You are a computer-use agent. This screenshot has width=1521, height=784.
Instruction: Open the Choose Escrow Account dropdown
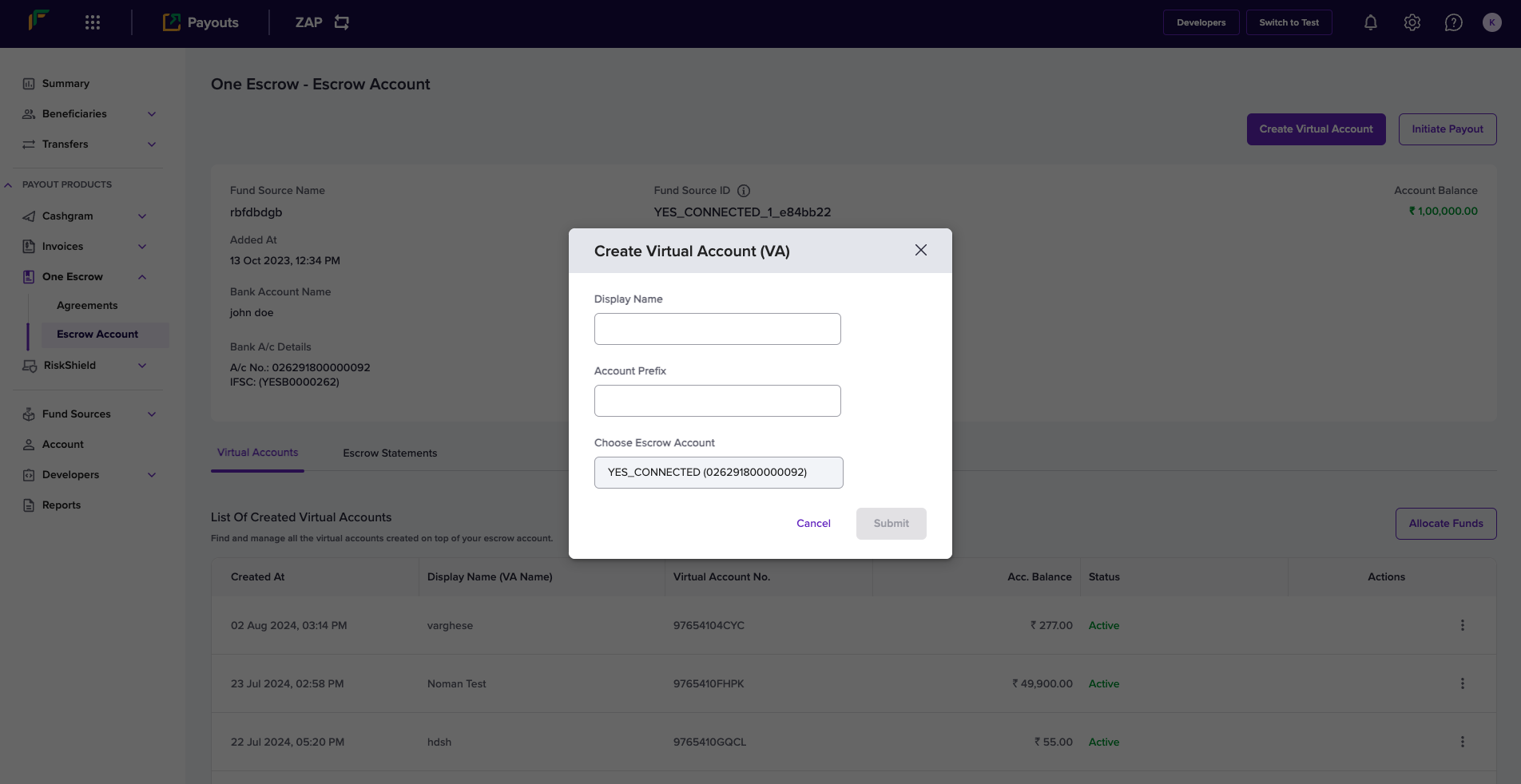coord(719,473)
